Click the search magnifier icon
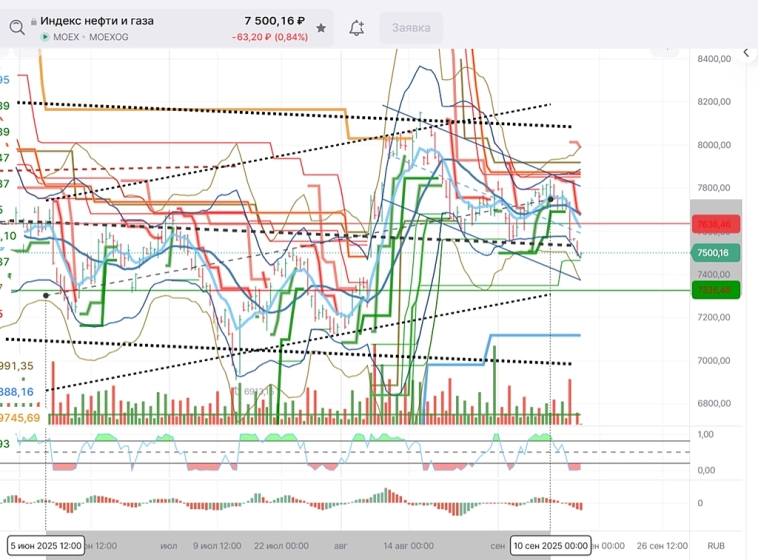 (x=15, y=27)
